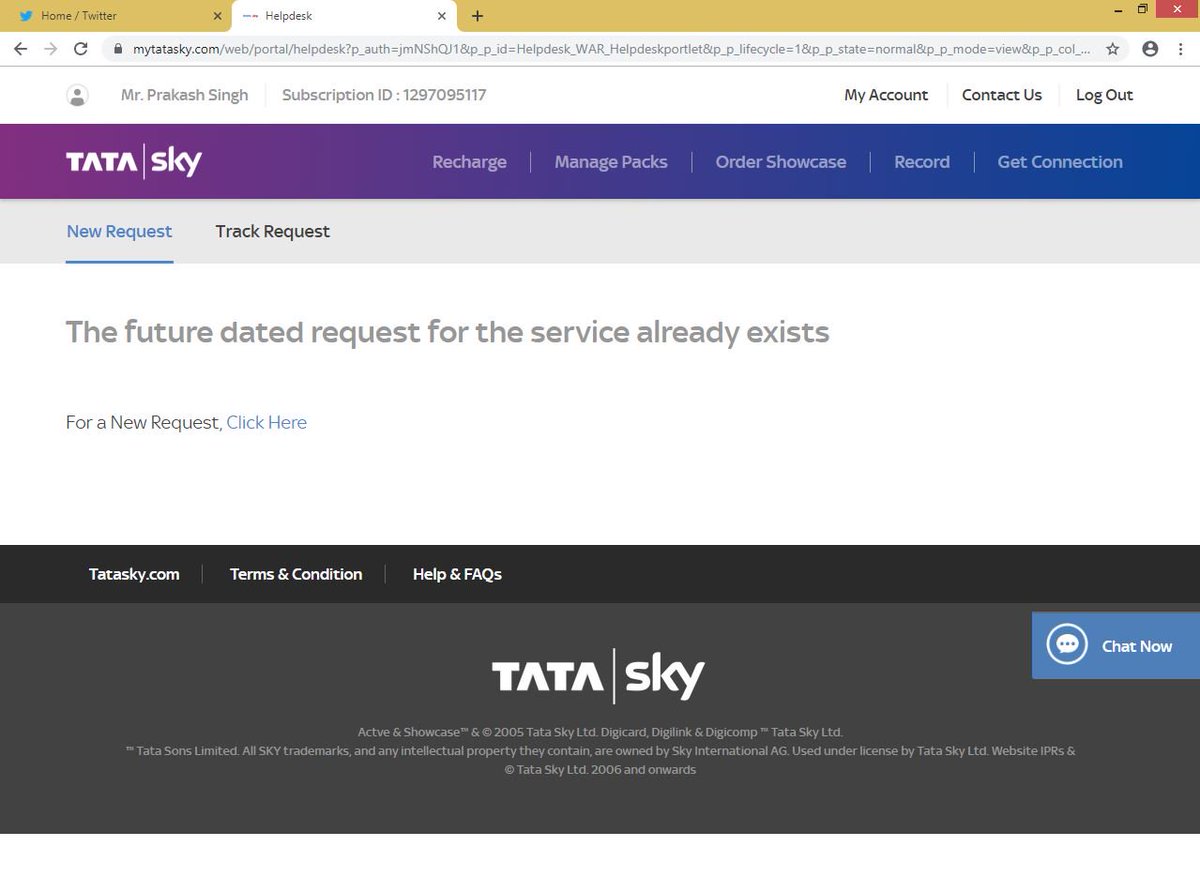Follow the Click Here link for new request
1200x892 pixels.
tap(267, 422)
